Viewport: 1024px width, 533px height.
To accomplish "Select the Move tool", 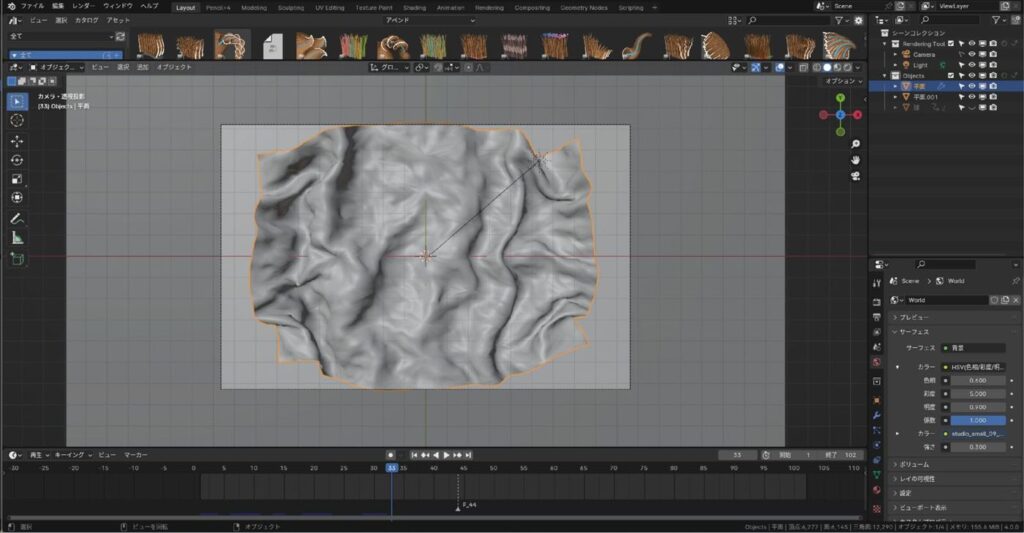I will tap(18, 141).
